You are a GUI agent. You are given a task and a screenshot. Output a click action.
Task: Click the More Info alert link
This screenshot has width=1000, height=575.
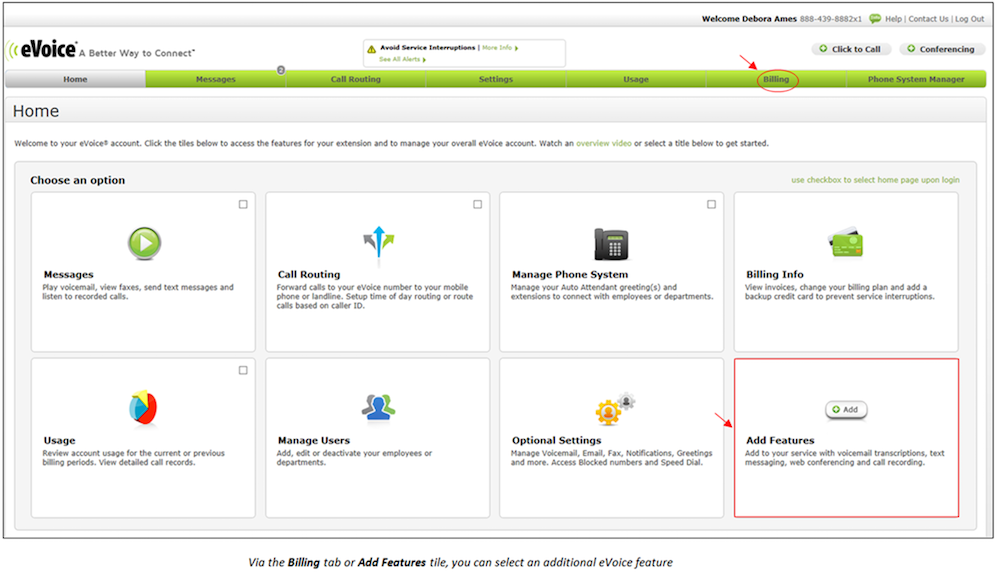pos(500,48)
